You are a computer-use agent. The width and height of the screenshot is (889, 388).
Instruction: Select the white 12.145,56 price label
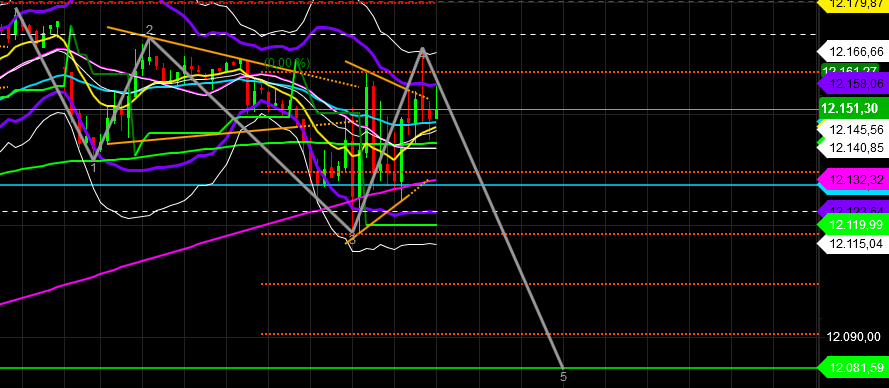click(x=852, y=130)
